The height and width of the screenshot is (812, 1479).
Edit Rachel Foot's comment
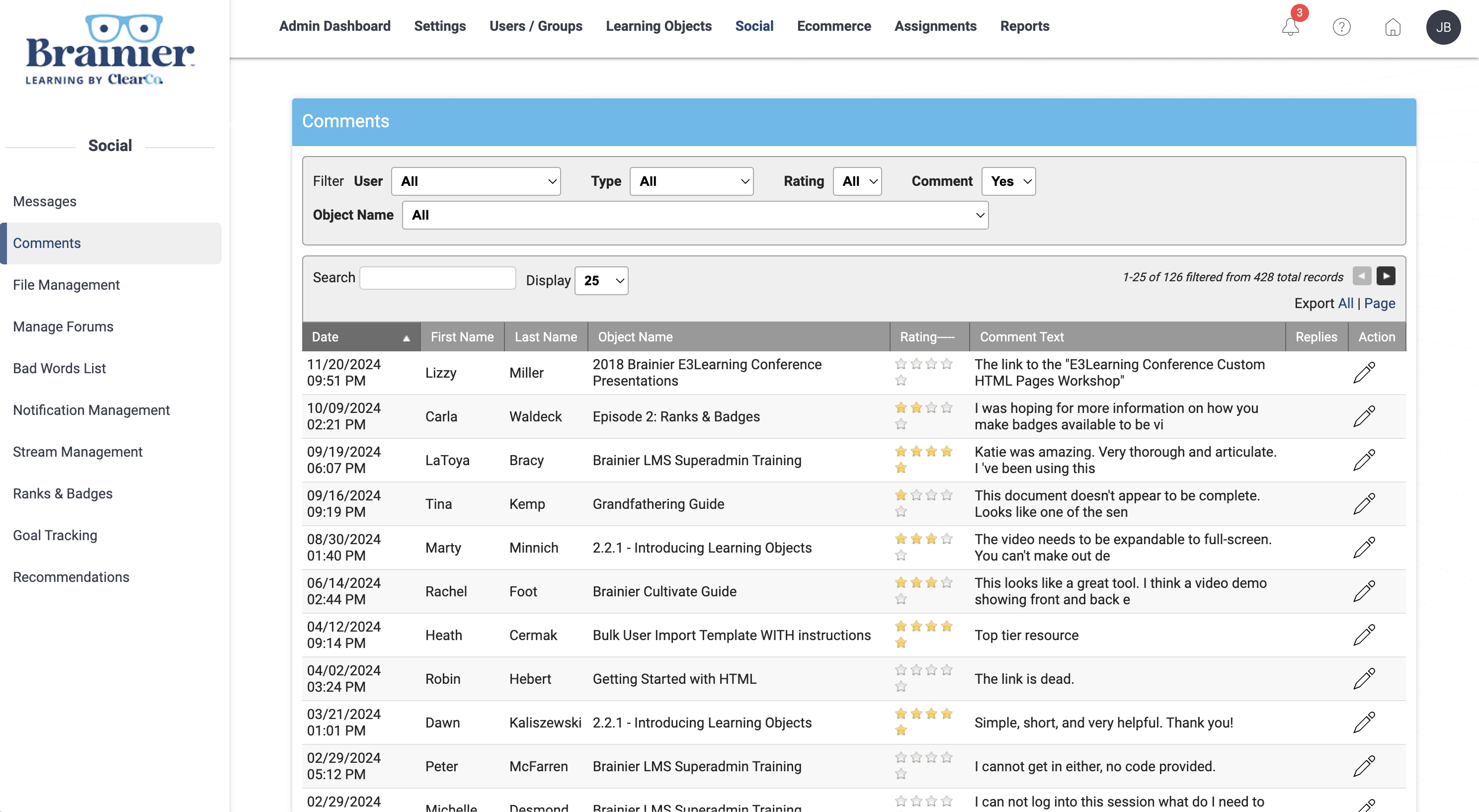click(1364, 591)
